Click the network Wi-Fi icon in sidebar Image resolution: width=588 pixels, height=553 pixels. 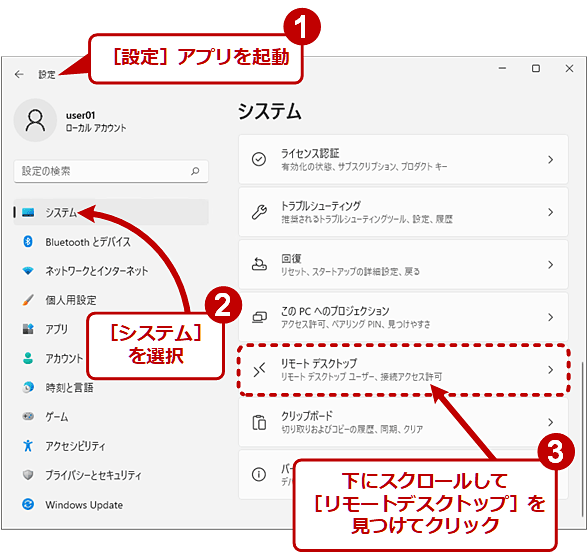28,271
